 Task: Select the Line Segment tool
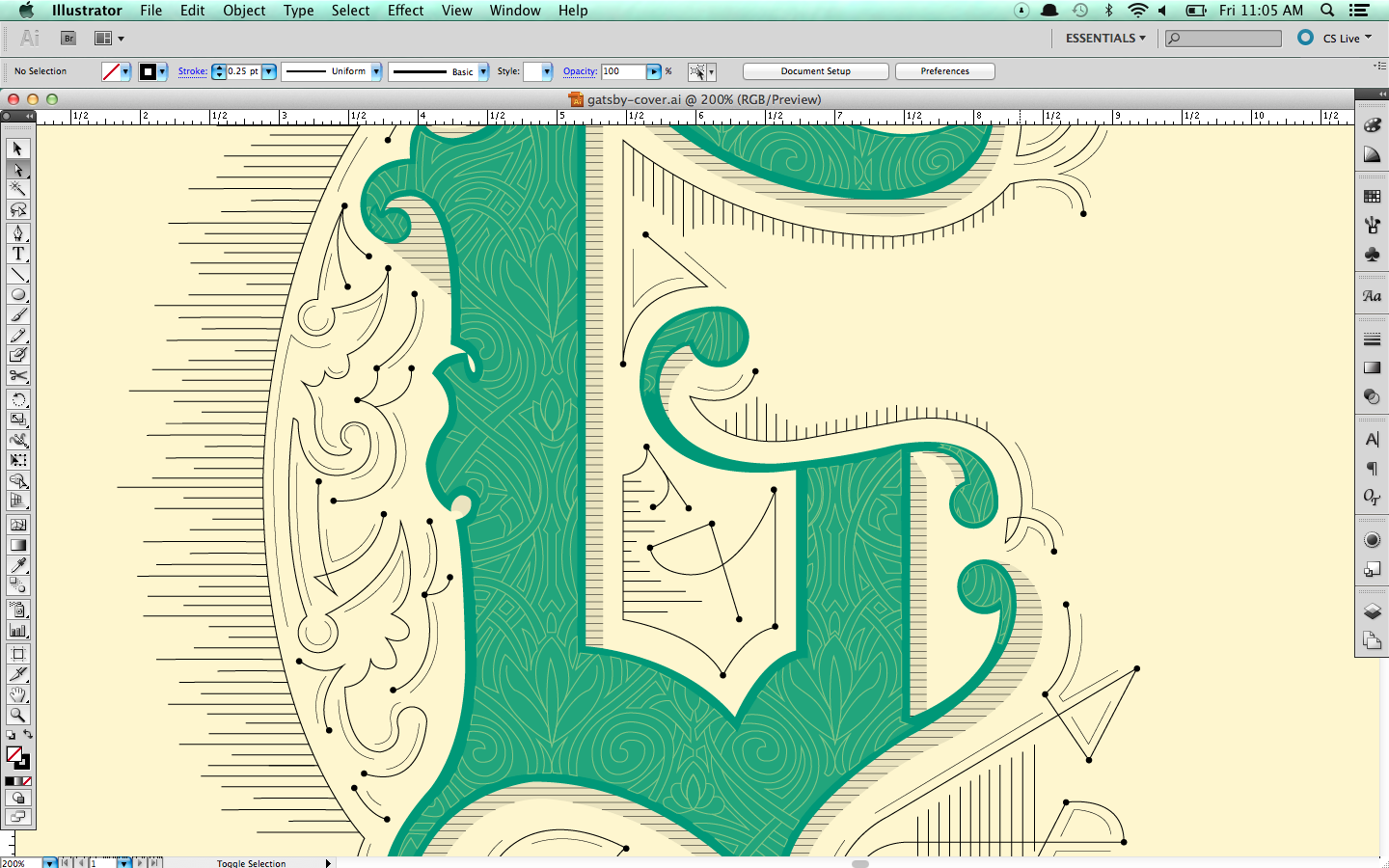[x=17, y=275]
